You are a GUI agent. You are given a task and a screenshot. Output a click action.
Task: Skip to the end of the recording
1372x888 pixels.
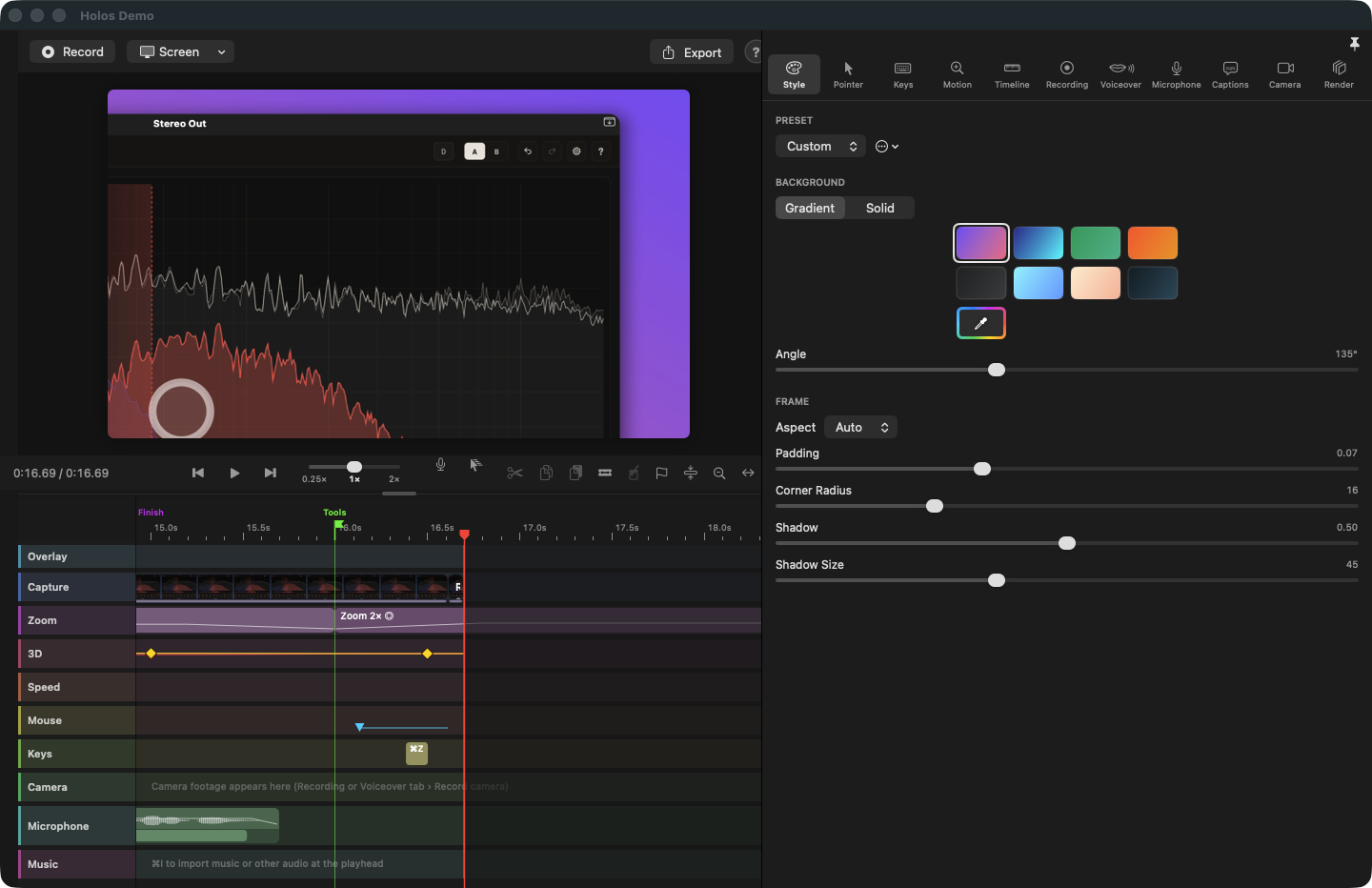pyautogui.click(x=271, y=473)
